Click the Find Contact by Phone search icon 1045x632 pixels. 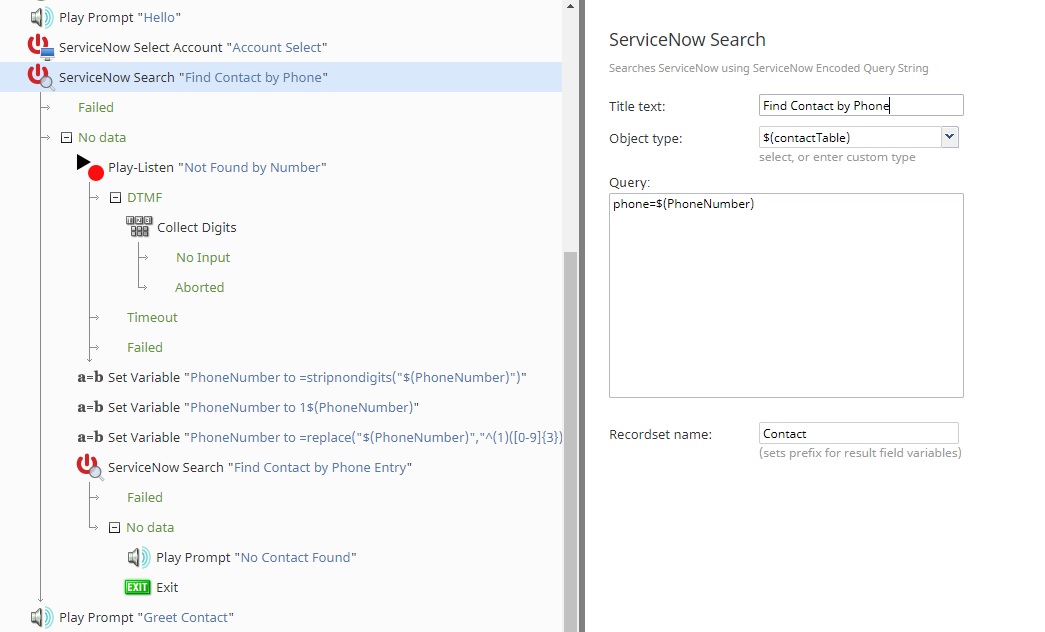point(40,77)
